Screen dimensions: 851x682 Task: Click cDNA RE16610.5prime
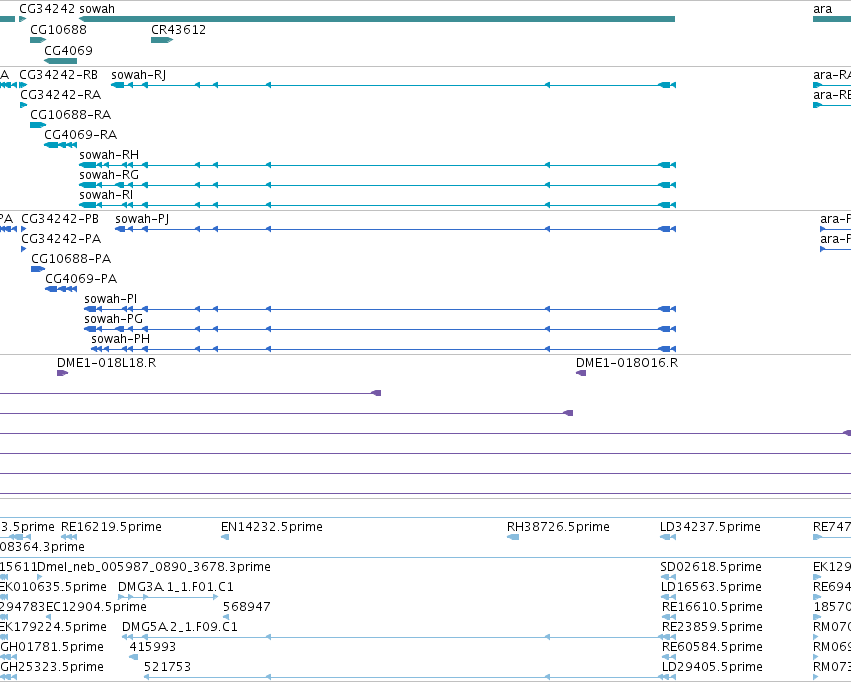click(x=669, y=617)
